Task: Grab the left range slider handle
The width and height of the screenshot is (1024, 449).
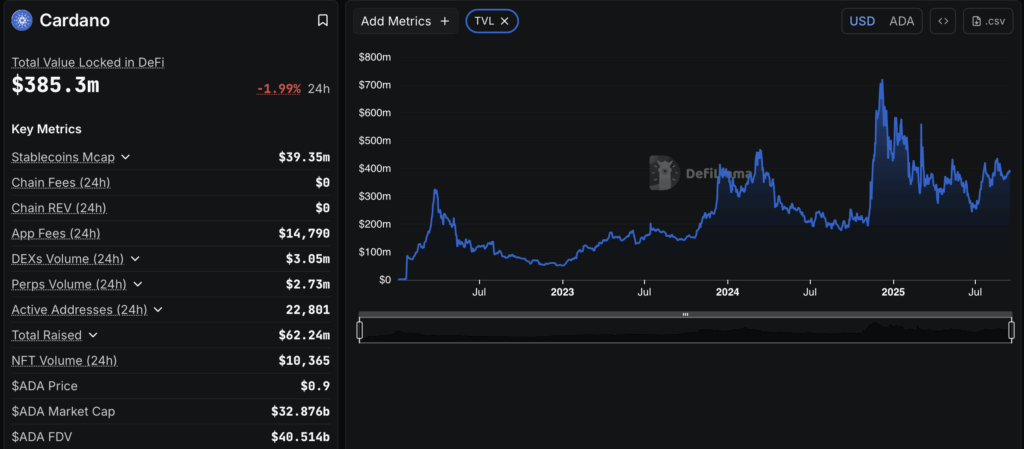Action: pyautogui.click(x=359, y=330)
